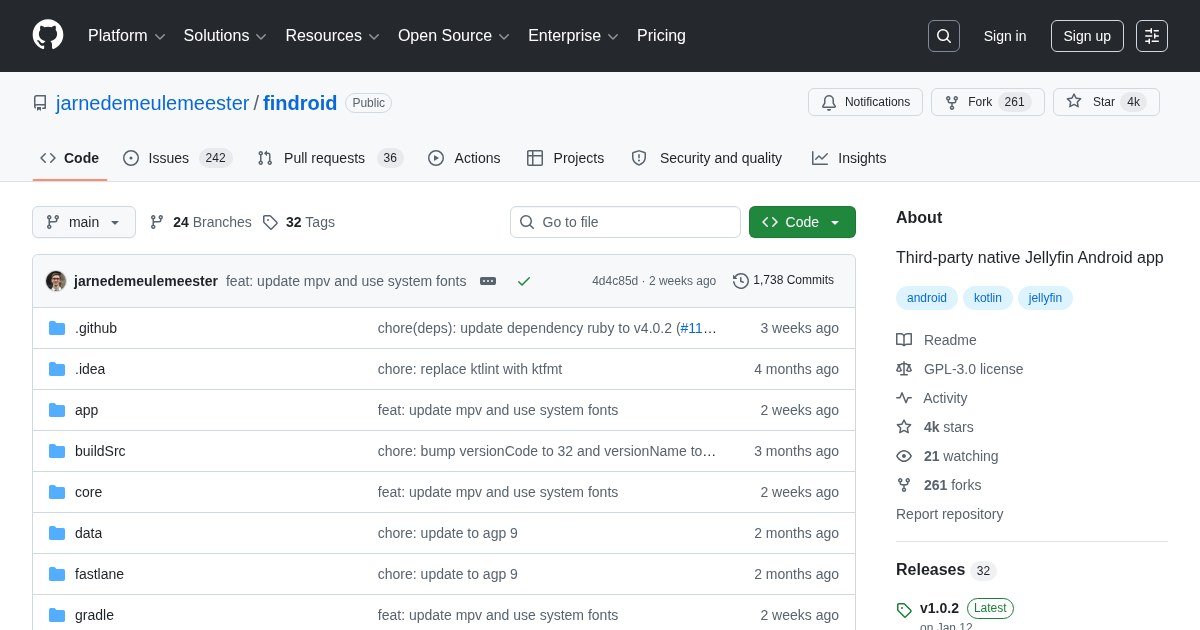1200x630 pixels.
Task: Click the fastlane folder icon
Action: (57, 574)
